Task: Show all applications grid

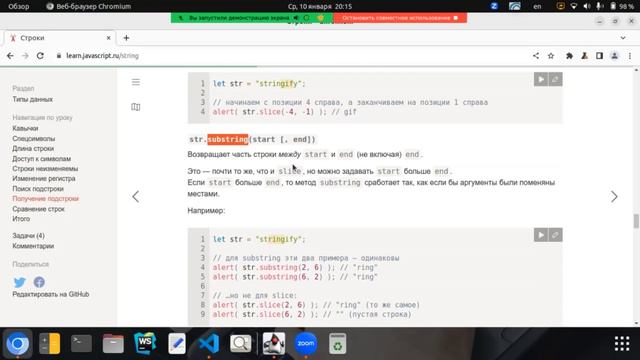Action: [x=622, y=344]
